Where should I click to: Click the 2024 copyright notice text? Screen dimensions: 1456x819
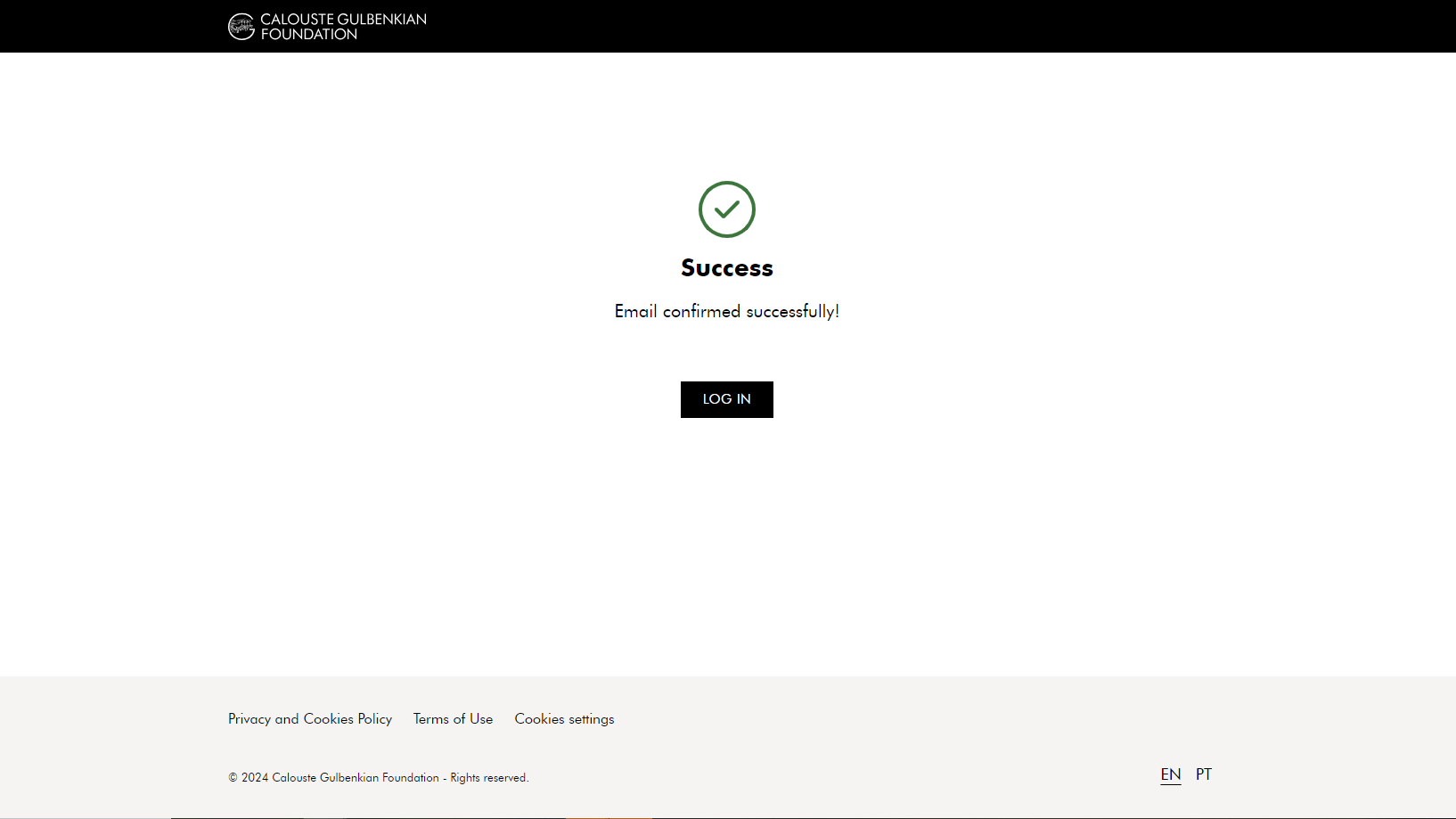click(379, 778)
